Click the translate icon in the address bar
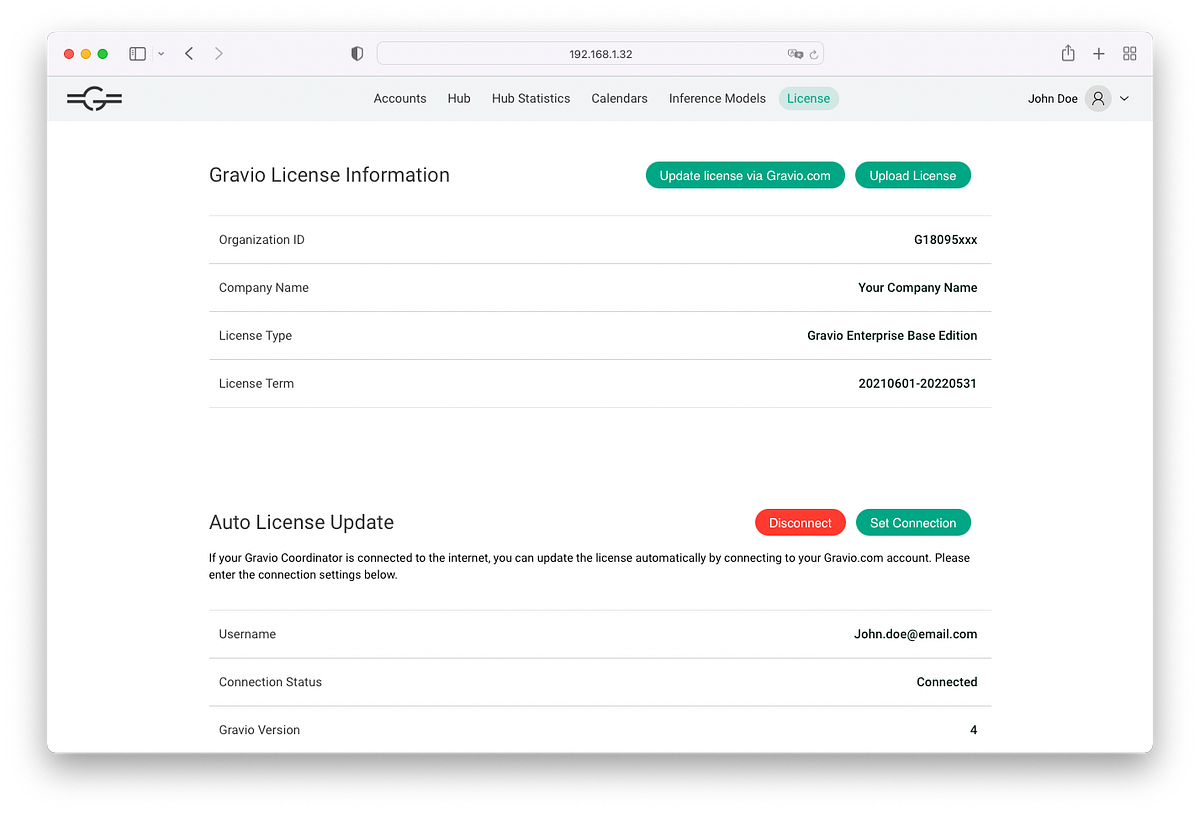 795,53
